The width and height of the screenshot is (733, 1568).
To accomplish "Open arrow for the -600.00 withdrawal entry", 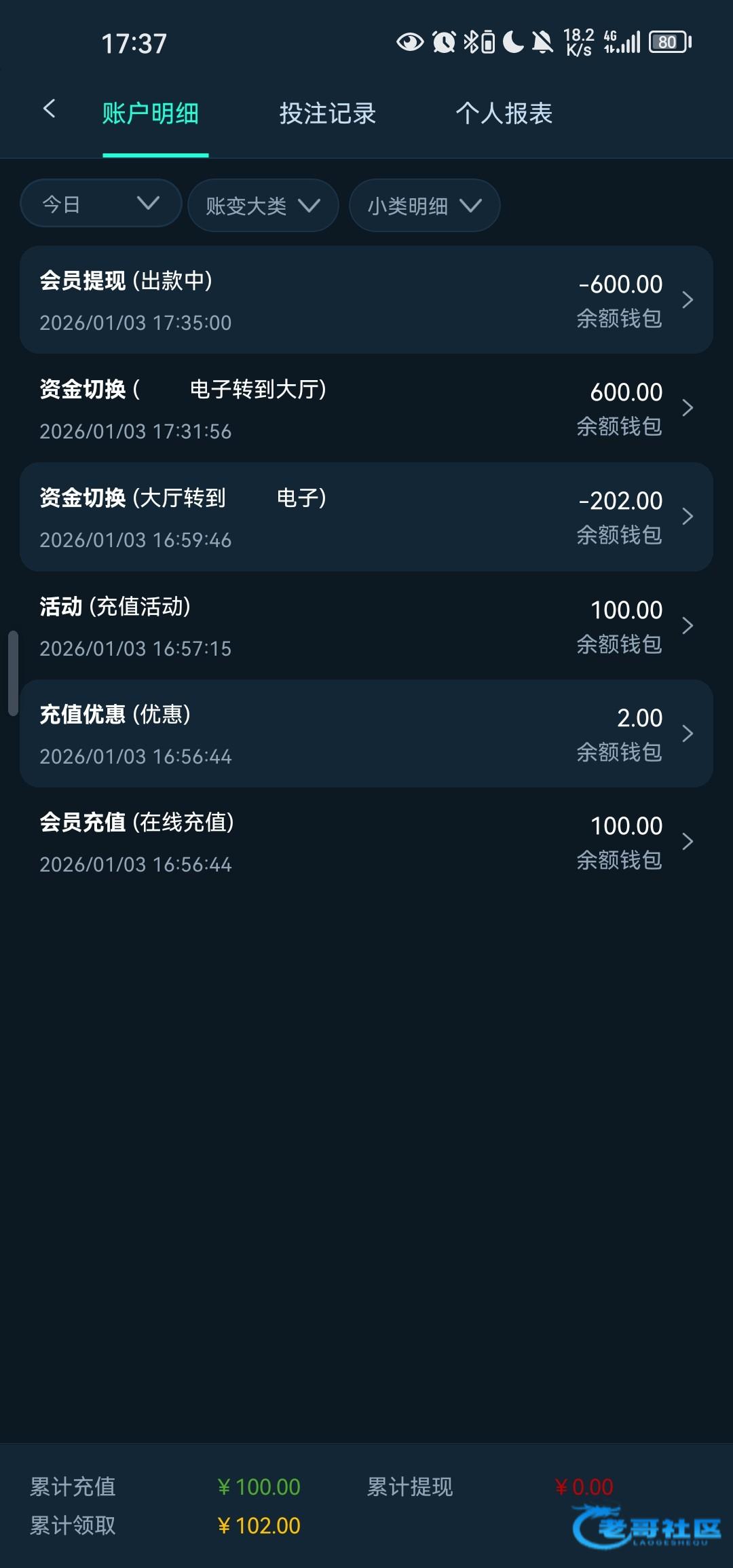I will (x=688, y=300).
